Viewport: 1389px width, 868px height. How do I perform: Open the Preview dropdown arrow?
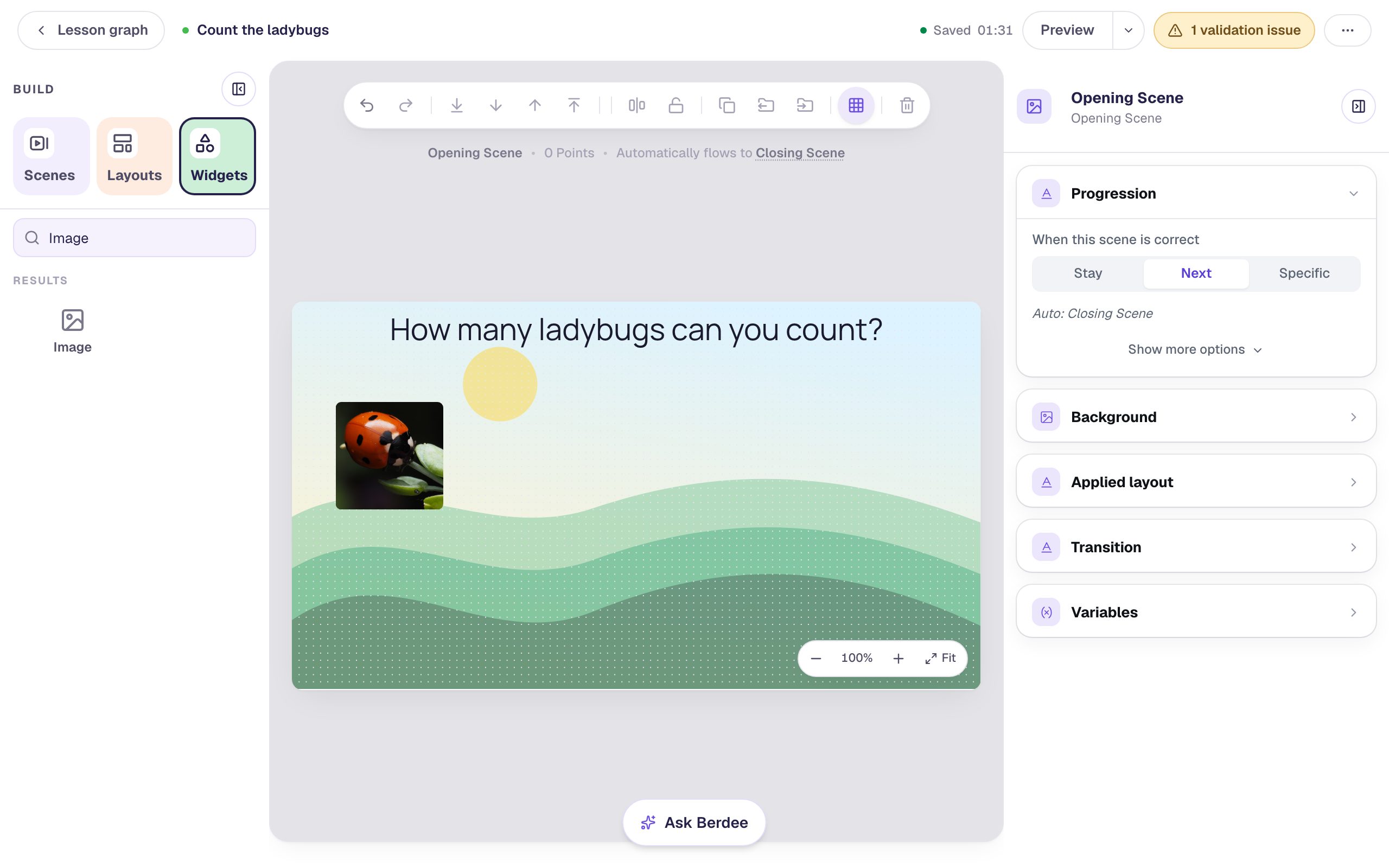pos(1128,30)
